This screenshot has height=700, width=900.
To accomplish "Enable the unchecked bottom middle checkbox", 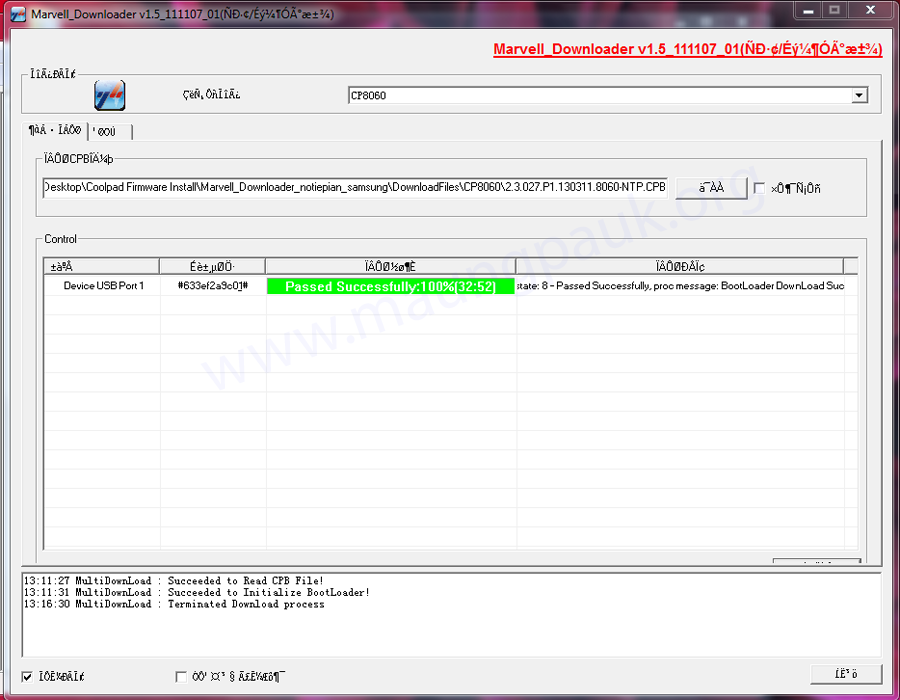I will pos(181,677).
